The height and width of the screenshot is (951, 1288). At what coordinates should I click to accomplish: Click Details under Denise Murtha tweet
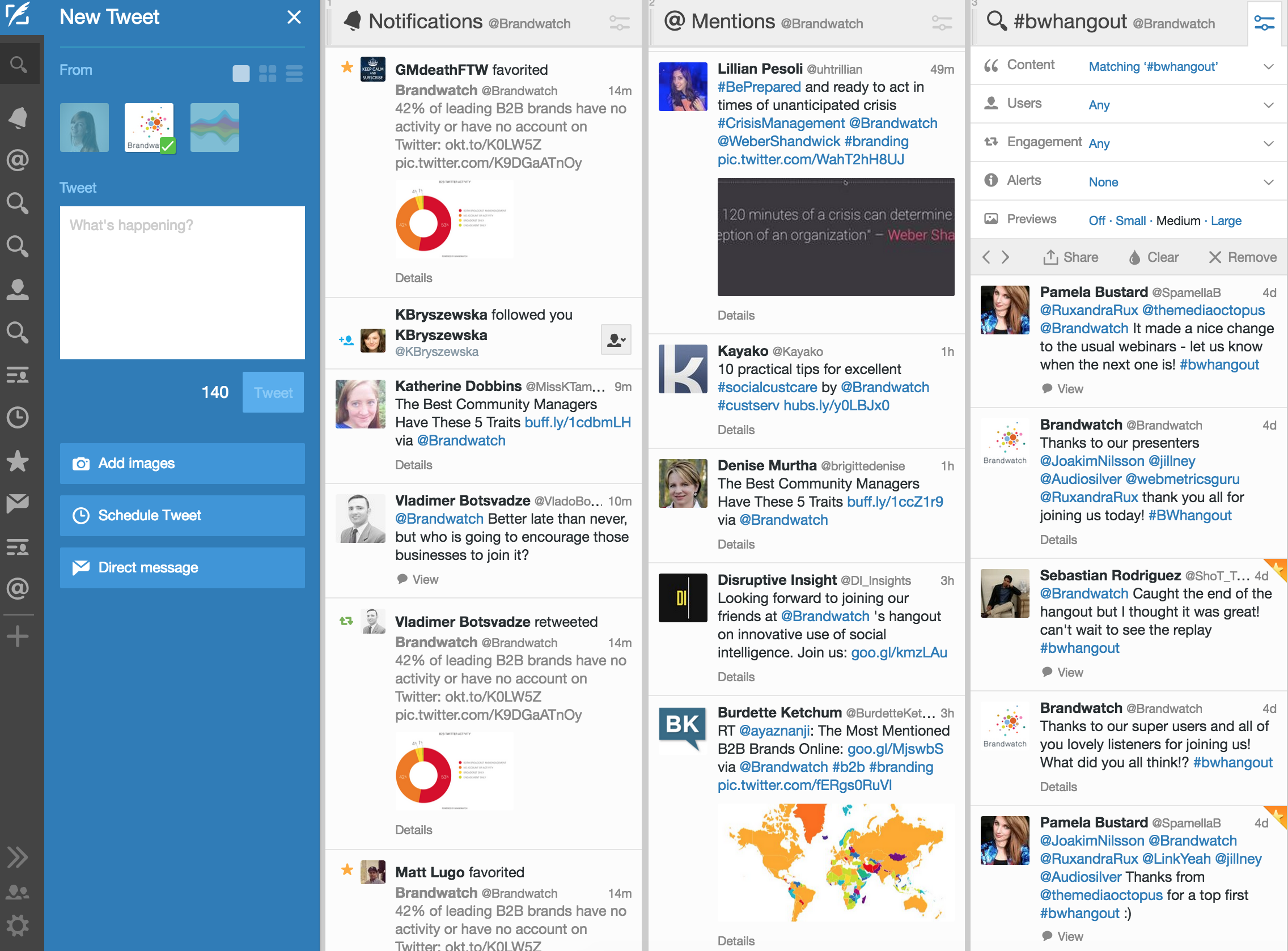point(735,544)
